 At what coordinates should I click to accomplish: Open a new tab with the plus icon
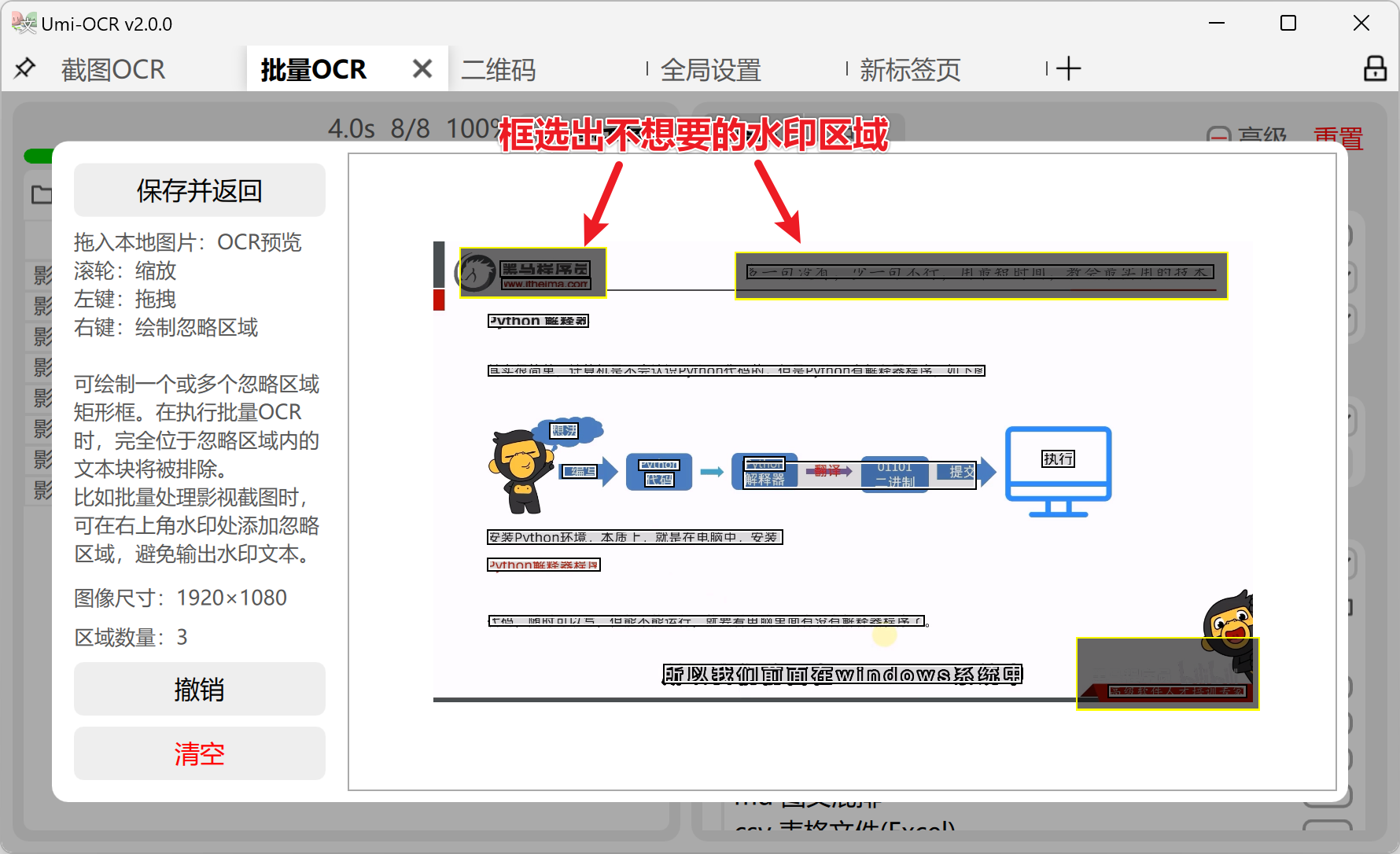[x=1068, y=69]
